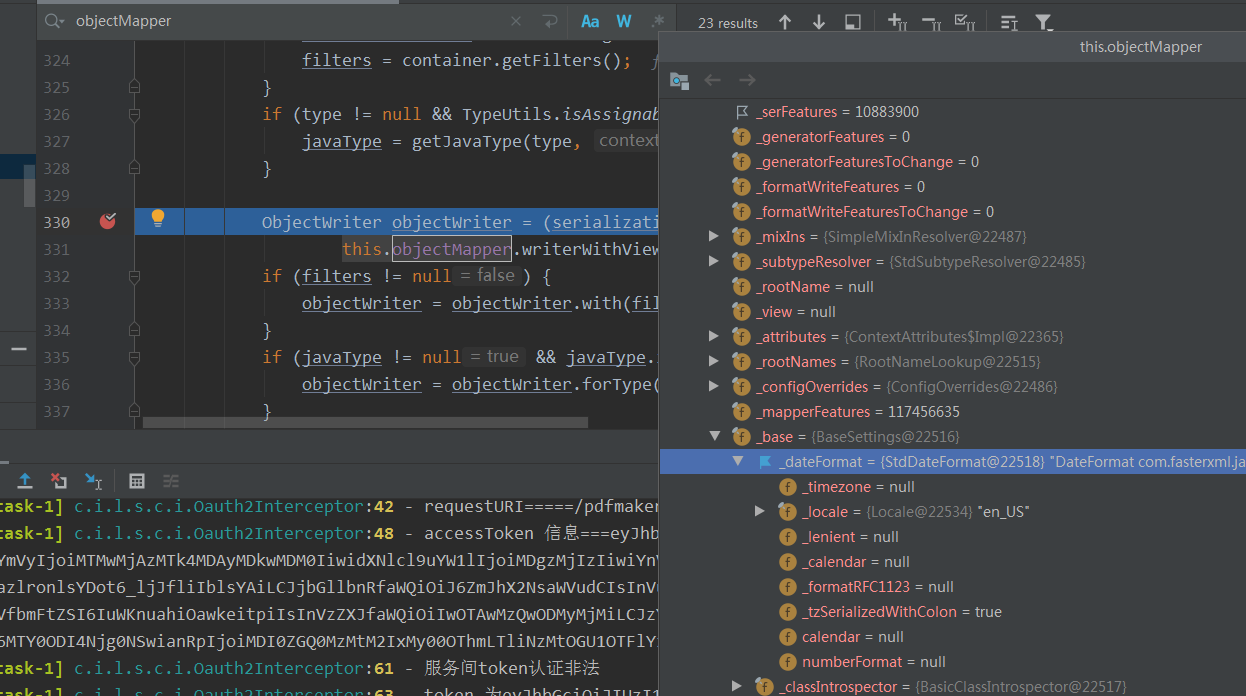This screenshot has height=696, width=1246.
Task: Click the back arrow in popup
Action: (x=713, y=80)
